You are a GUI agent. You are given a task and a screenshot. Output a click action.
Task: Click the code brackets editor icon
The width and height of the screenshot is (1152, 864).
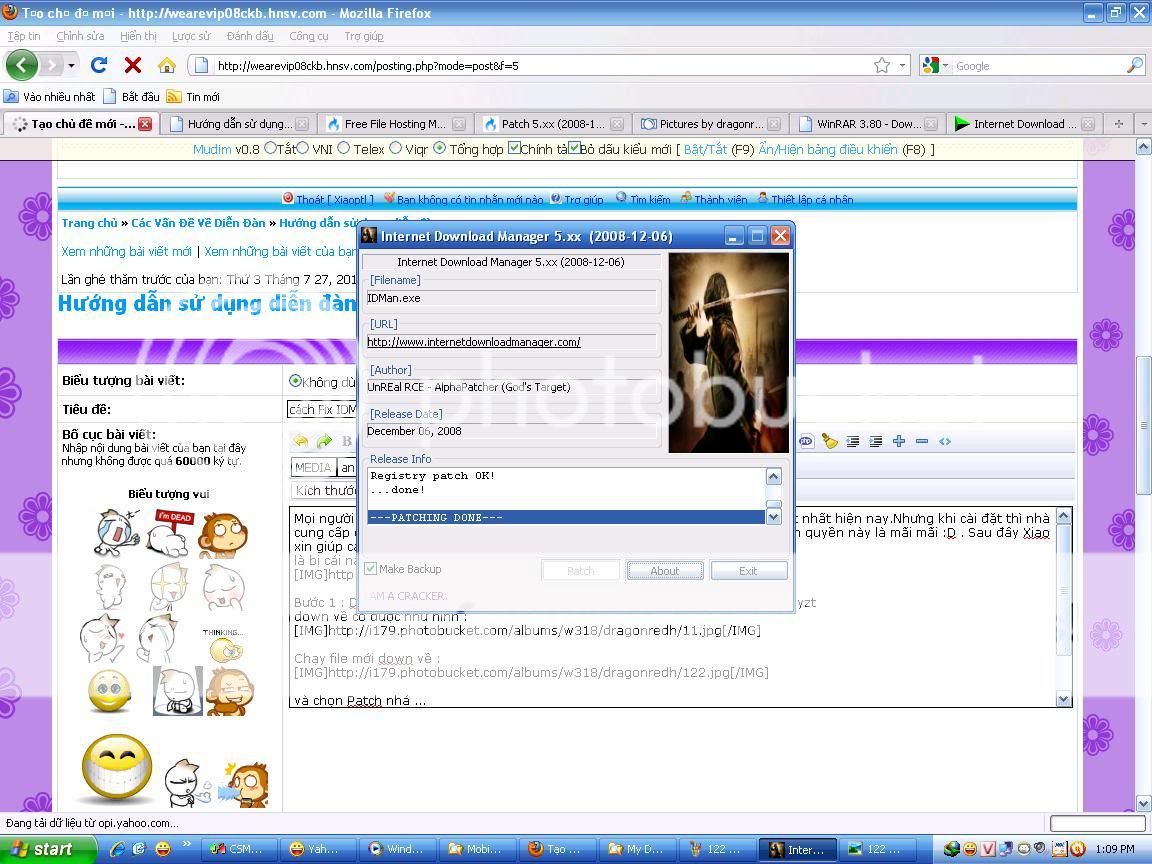[x=945, y=441]
